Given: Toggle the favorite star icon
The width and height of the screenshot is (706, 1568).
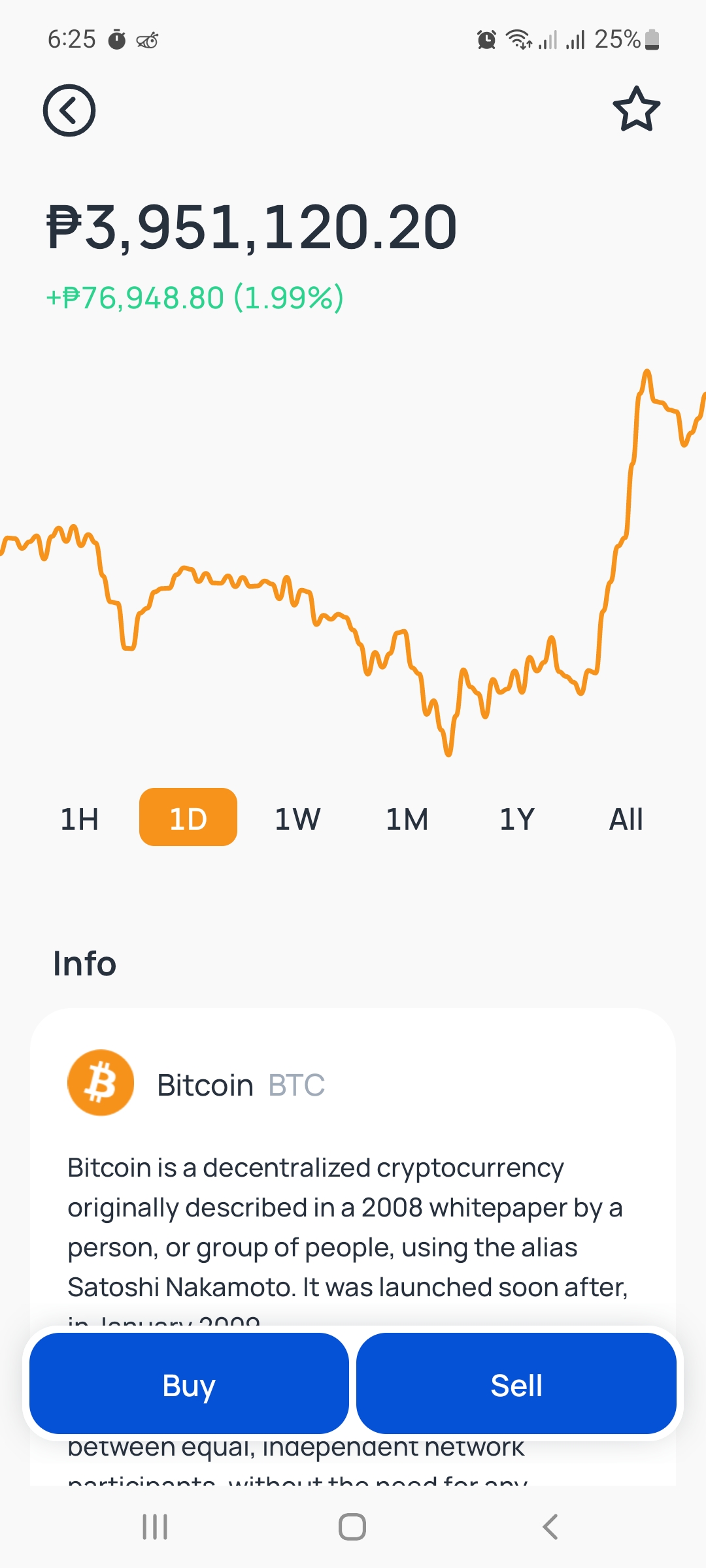Looking at the screenshot, I should click(x=636, y=109).
